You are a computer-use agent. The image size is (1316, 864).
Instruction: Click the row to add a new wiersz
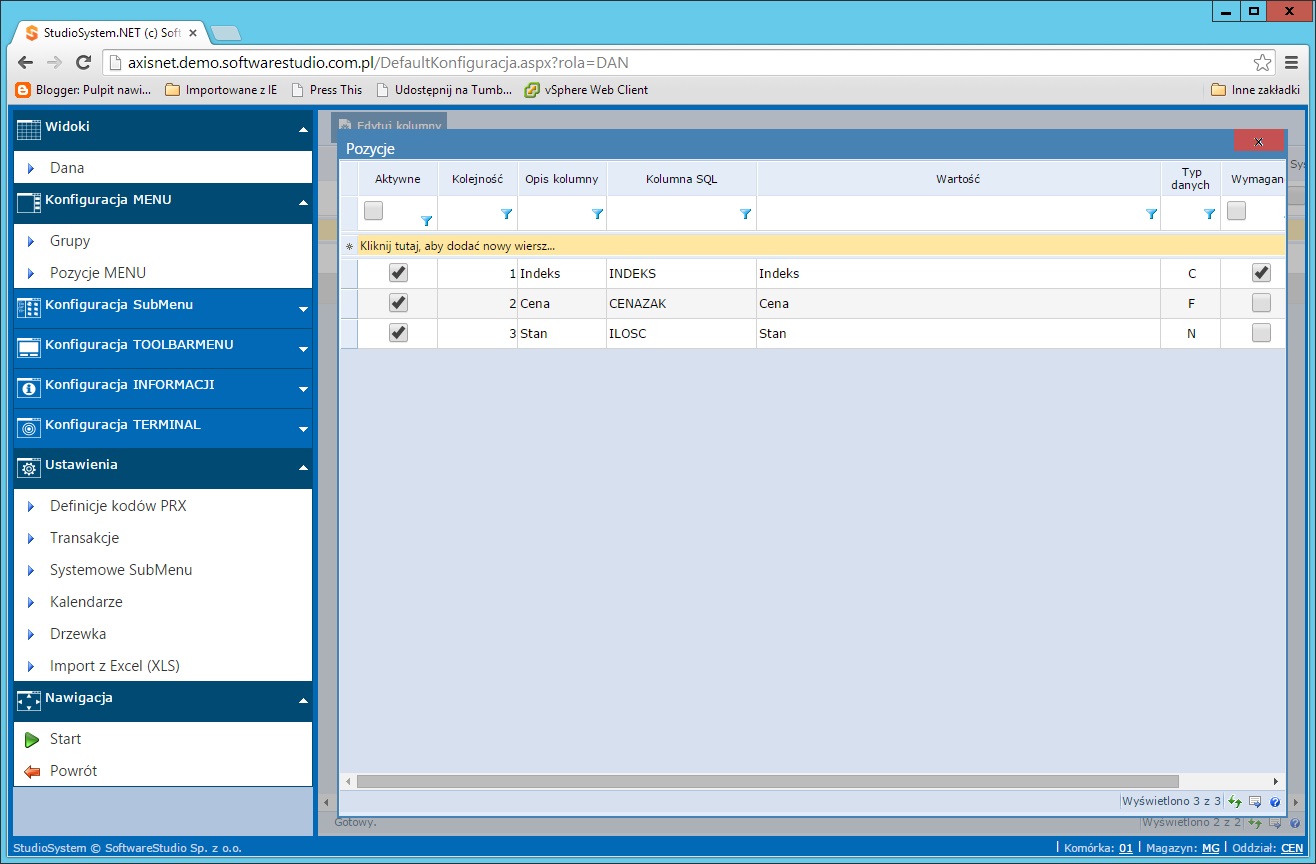coord(450,246)
